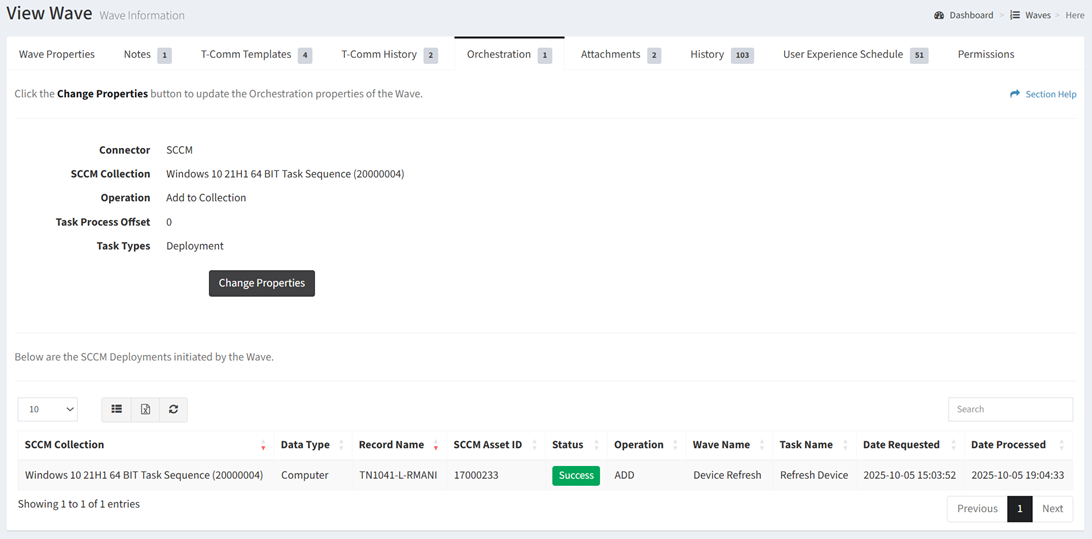The height and width of the screenshot is (539, 1092).
Task: Open the T-Comm Templates tab
Action: click(x=246, y=54)
